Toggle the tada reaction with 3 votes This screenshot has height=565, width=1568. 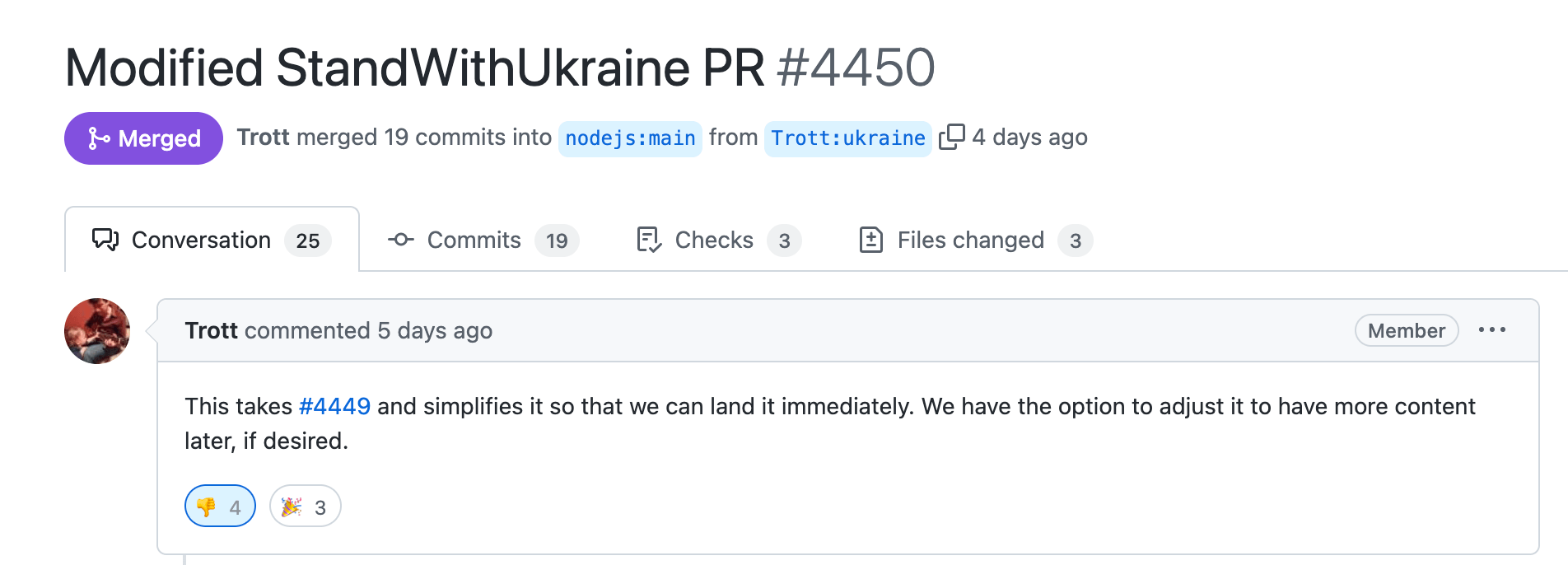click(305, 506)
